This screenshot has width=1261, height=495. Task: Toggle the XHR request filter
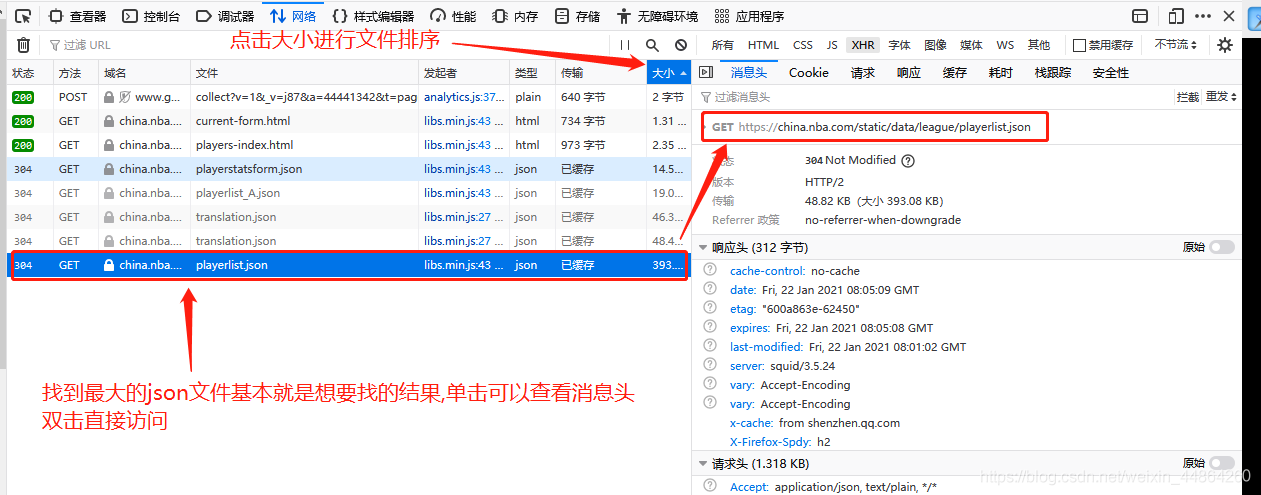point(862,45)
